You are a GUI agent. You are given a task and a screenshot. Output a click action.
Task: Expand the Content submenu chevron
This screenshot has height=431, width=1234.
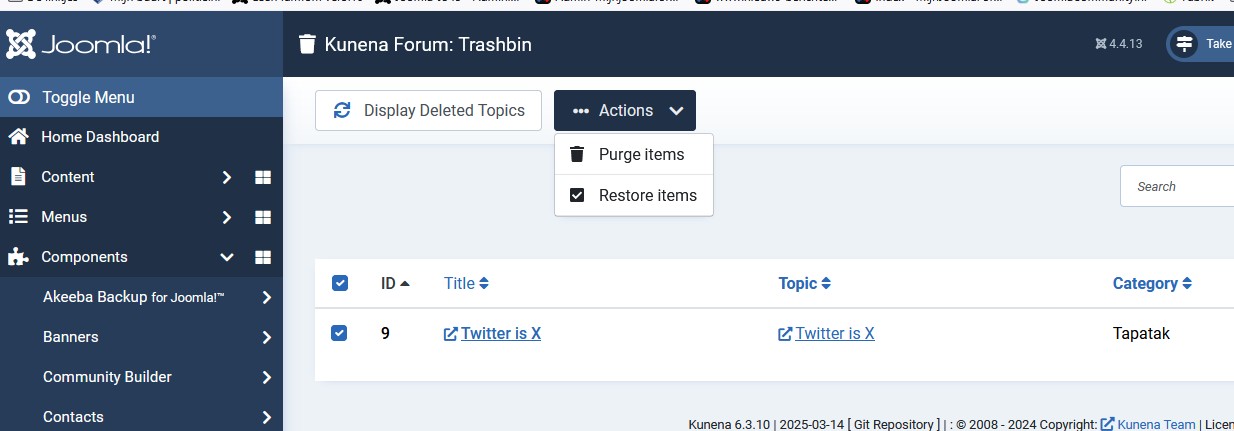(227, 177)
